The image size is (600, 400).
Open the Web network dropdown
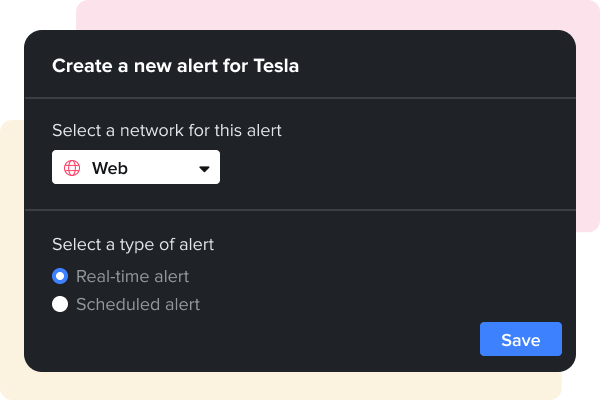(136, 168)
